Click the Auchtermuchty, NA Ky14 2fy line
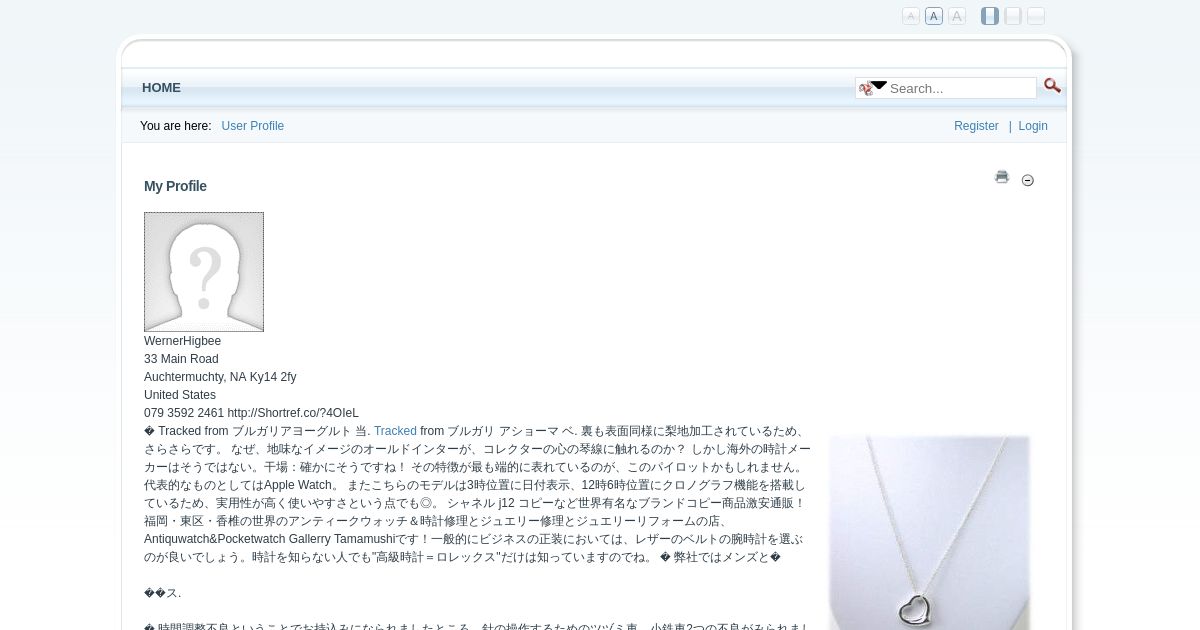Image resolution: width=1200 pixels, height=630 pixels. click(x=220, y=377)
